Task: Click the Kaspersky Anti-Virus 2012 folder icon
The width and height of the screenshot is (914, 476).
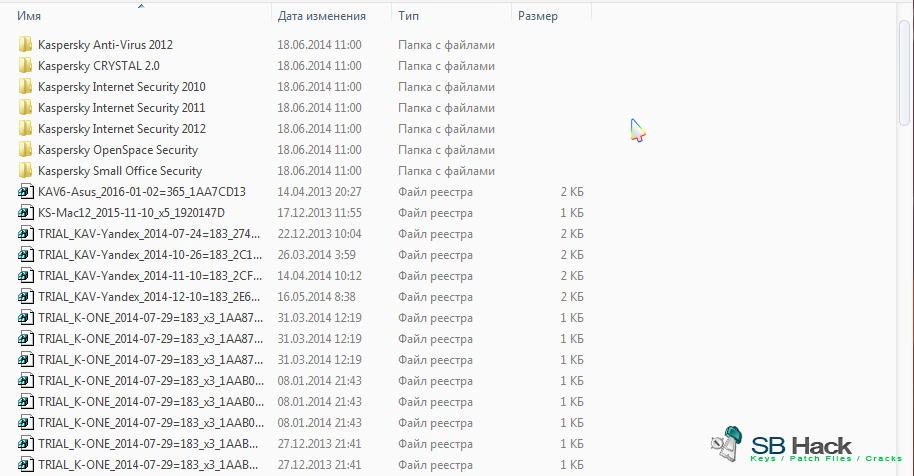Action: (25, 45)
